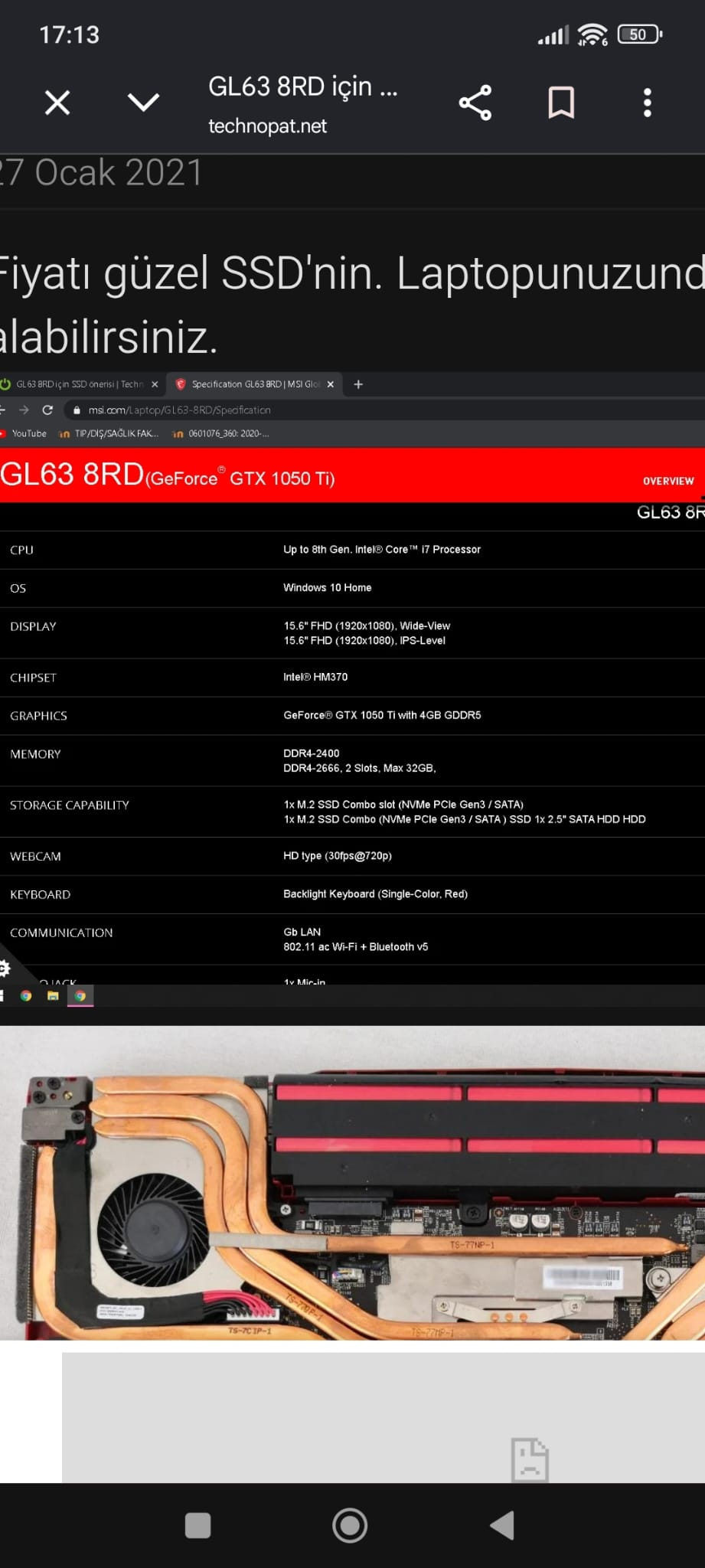The image size is (705, 1568).
Task: Click the msi.com address bar in the screenshot
Action: (x=383, y=410)
